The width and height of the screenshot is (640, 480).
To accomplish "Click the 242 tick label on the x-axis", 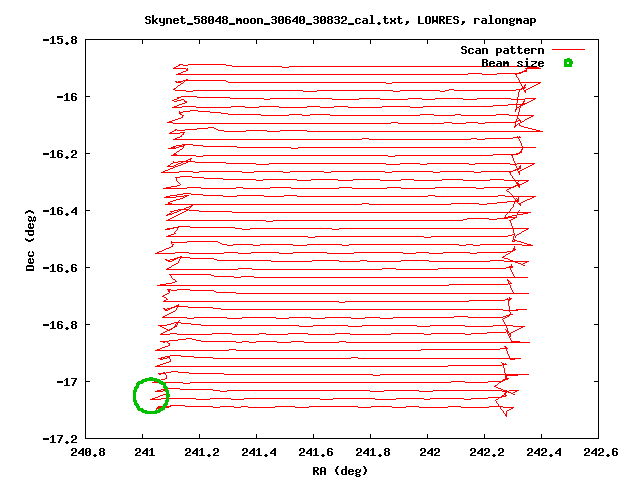I will pos(428,452).
